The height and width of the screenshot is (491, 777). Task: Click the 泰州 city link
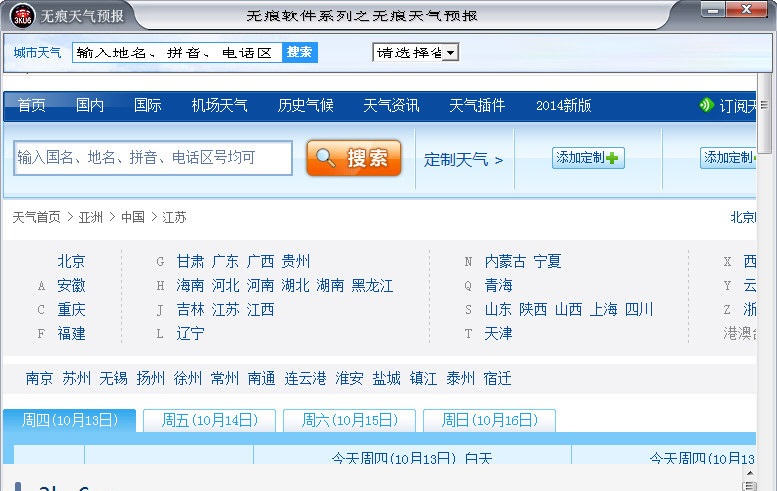(460, 379)
